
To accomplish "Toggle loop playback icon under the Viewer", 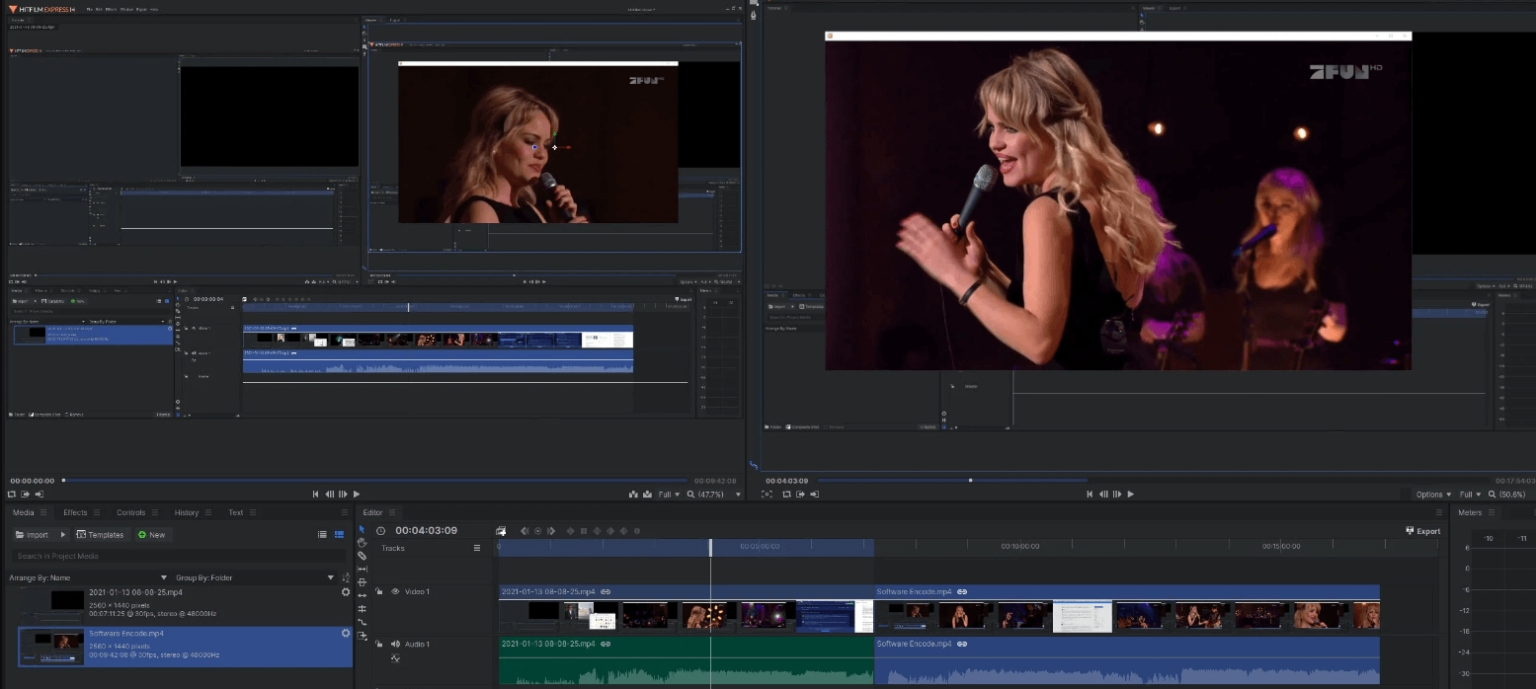I will tap(786, 494).
